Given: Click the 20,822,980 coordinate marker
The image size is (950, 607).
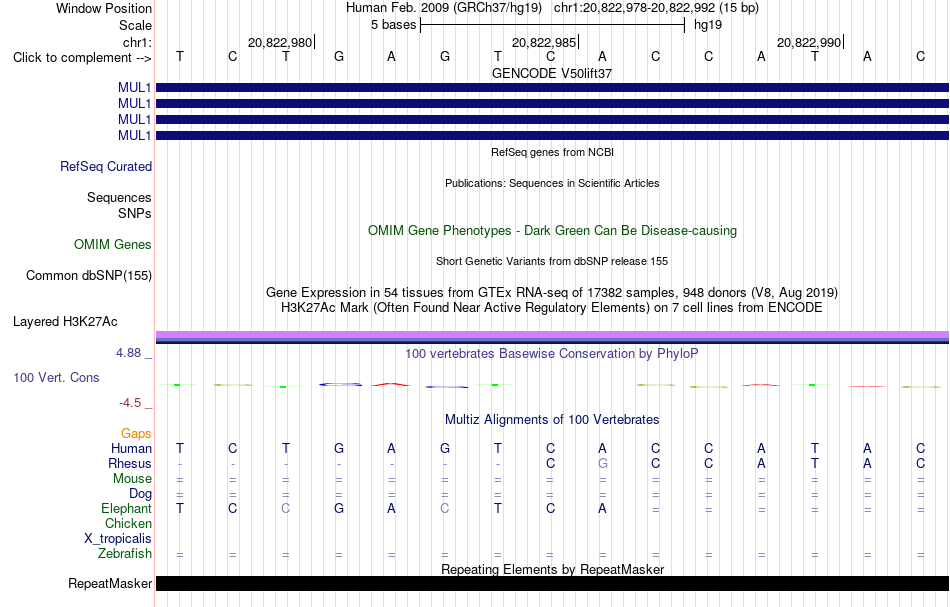Looking at the screenshot, I should coord(280,42).
